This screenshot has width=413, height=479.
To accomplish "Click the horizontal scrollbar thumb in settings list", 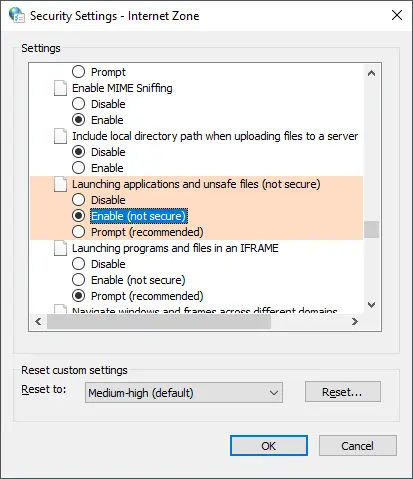I will click(x=159, y=321).
